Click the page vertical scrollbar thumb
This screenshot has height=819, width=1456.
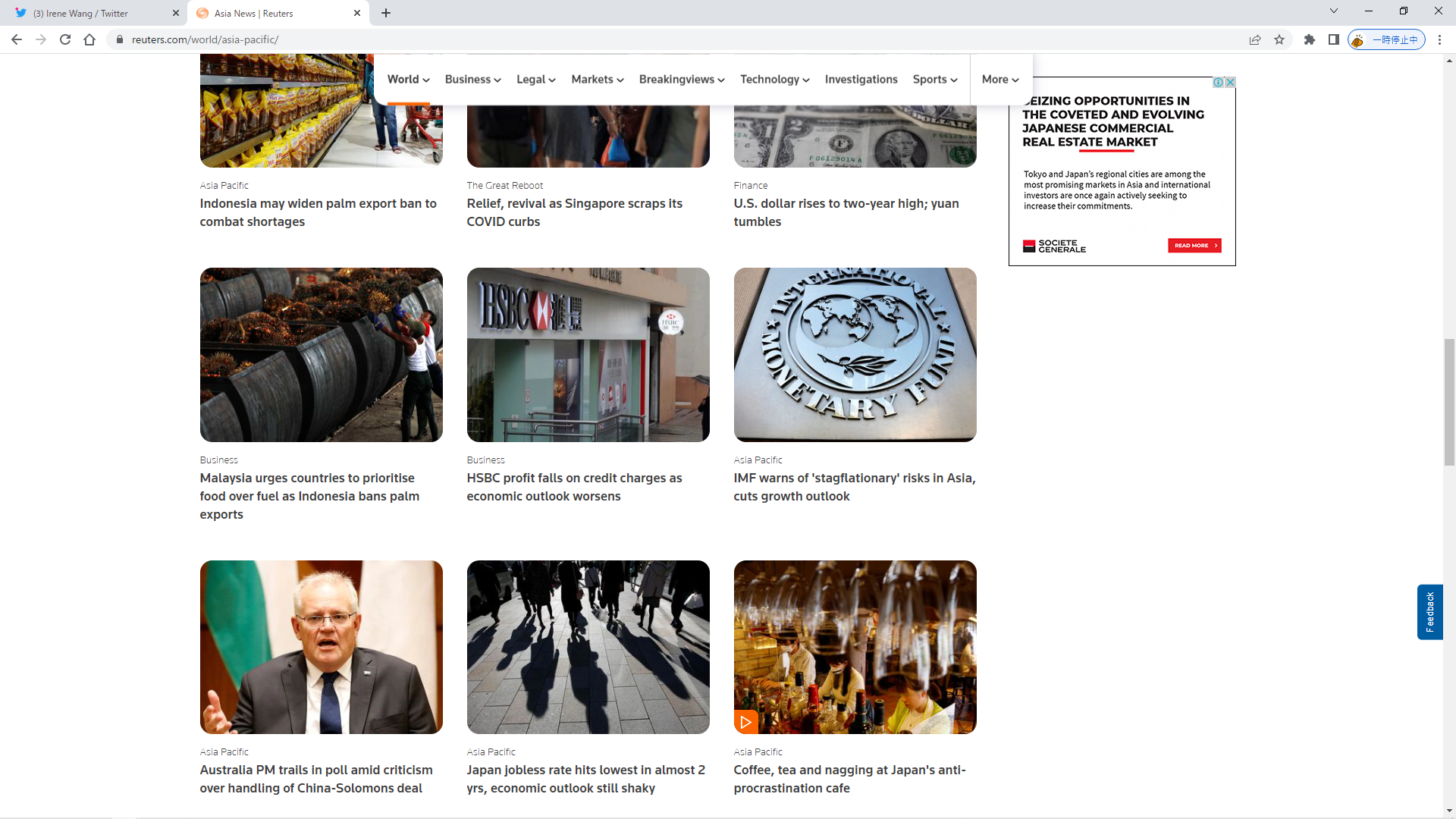(1449, 402)
